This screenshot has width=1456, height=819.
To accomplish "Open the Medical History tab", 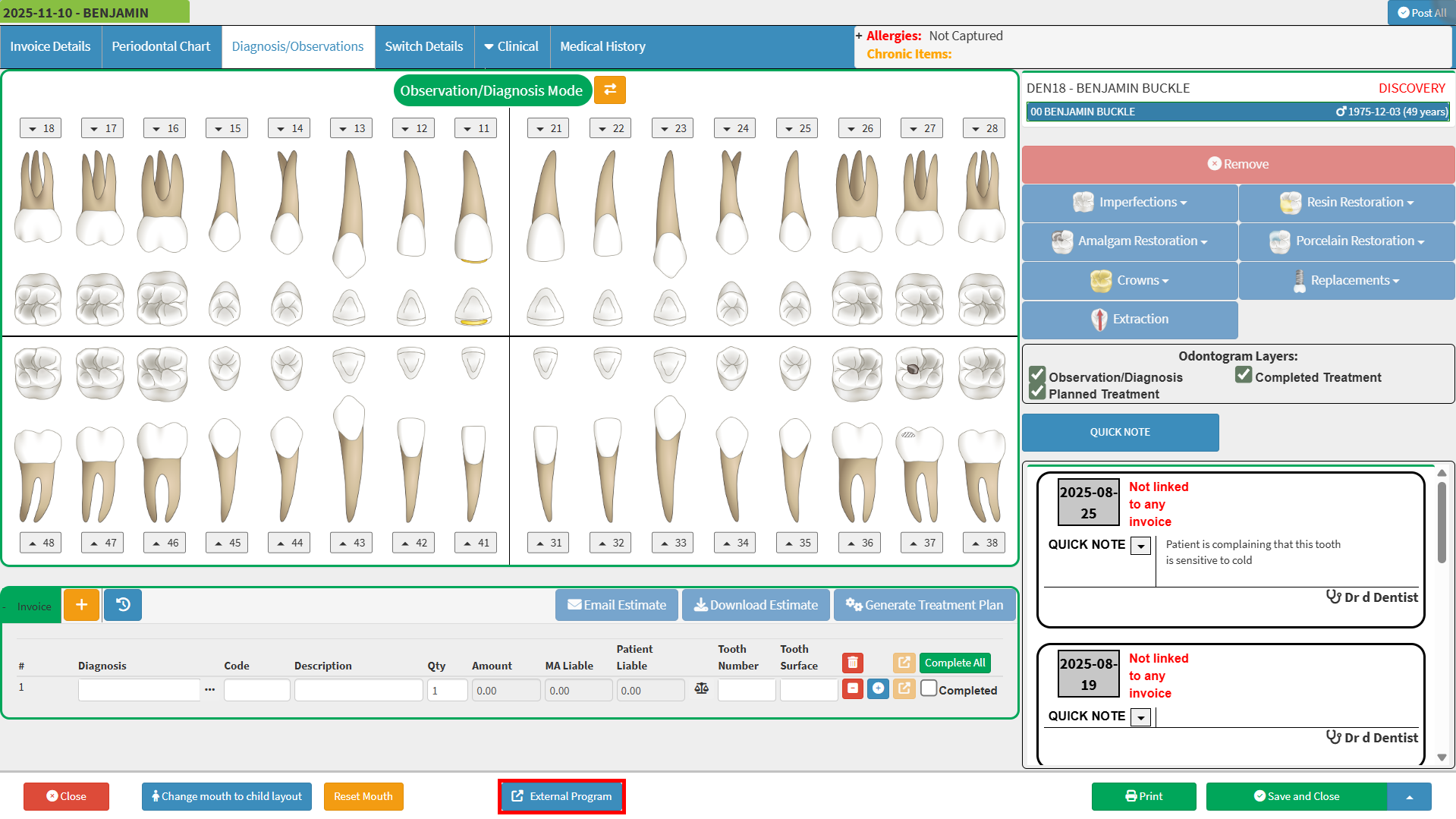I will coord(602,46).
